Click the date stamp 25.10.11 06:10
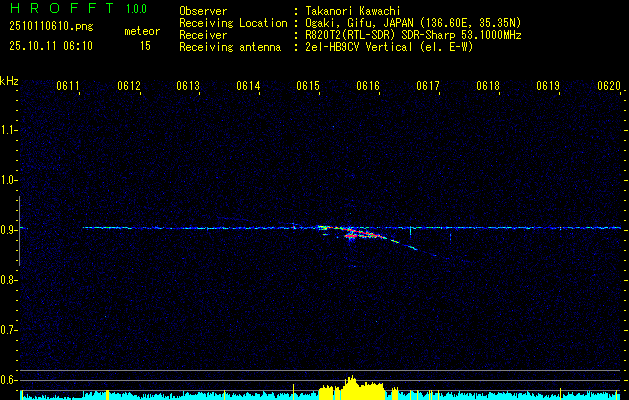Viewport: 629px width, 400px height. 51,46
